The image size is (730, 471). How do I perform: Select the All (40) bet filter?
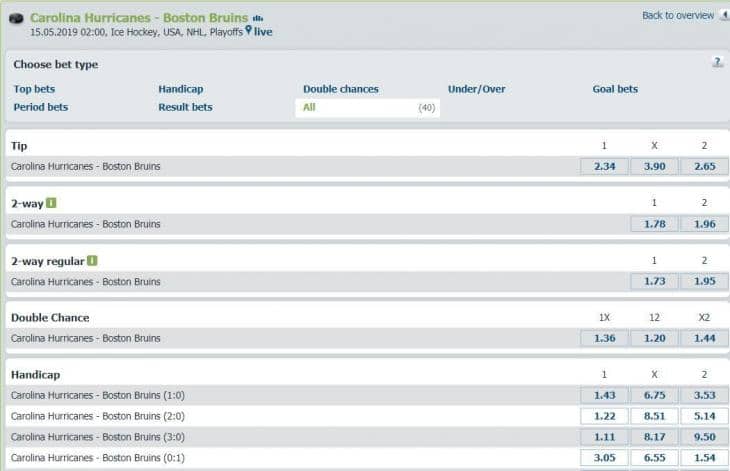367,107
